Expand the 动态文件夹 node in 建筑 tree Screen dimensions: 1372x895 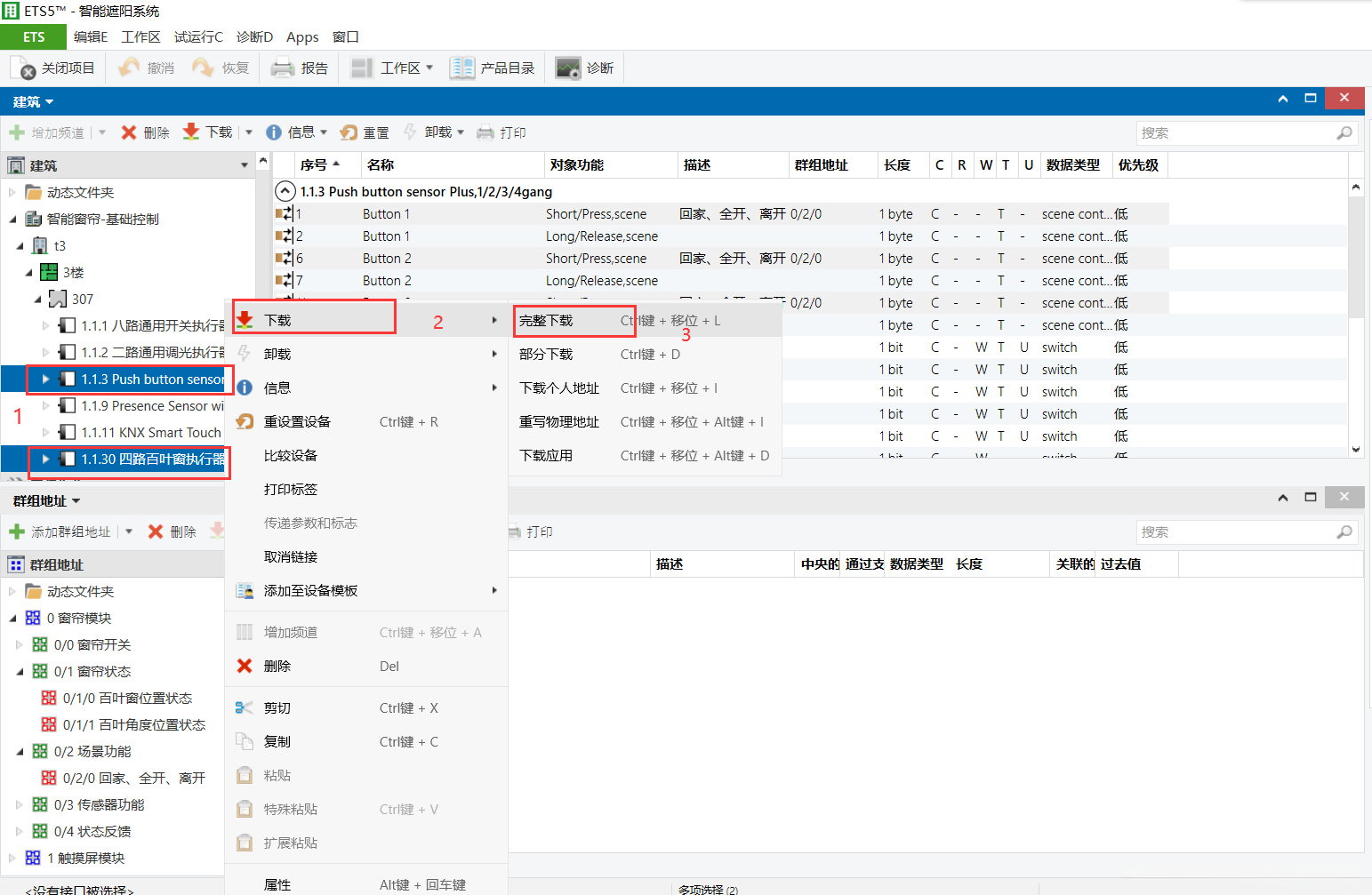(12, 192)
